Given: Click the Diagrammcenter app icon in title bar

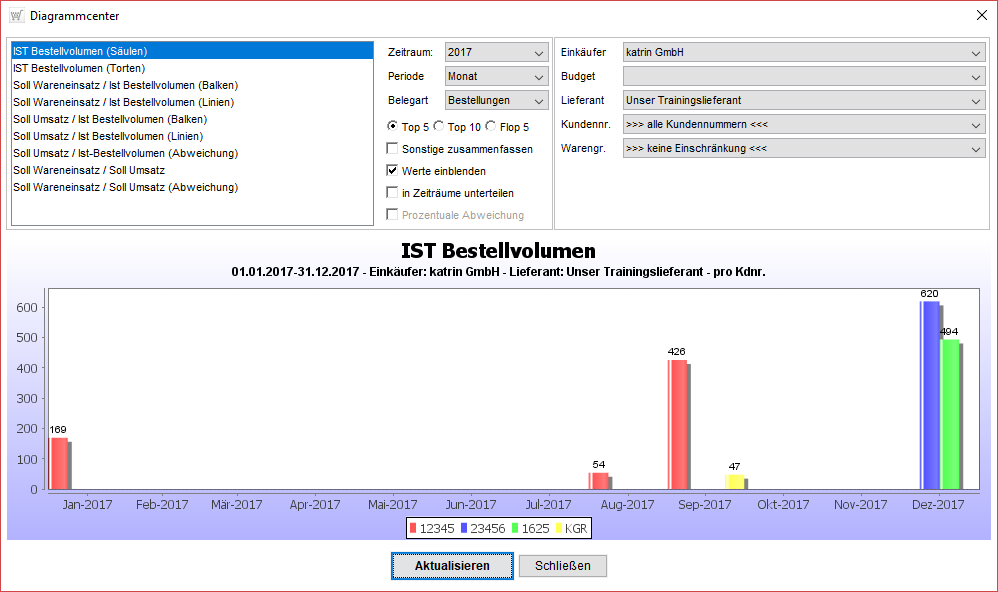Looking at the screenshot, I should click(x=16, y=15).
